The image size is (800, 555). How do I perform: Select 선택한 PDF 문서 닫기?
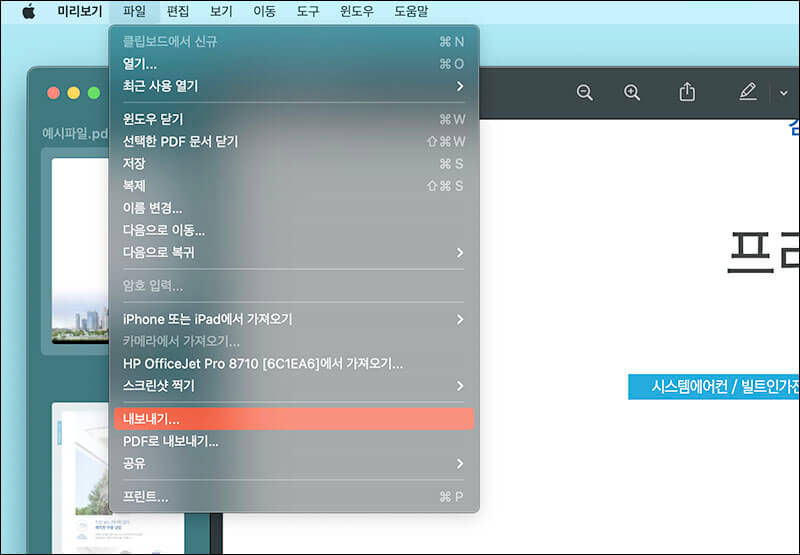[x=293, y=141]
